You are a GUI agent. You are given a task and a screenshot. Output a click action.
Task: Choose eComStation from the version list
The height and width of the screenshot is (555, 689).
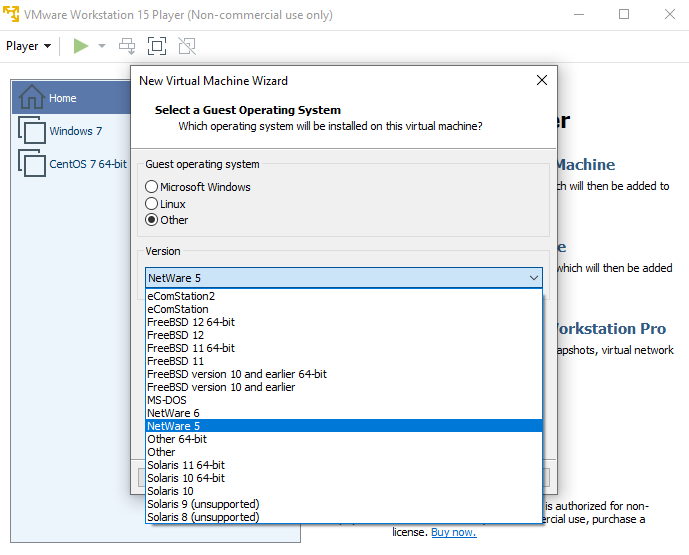tap(344, 309)
